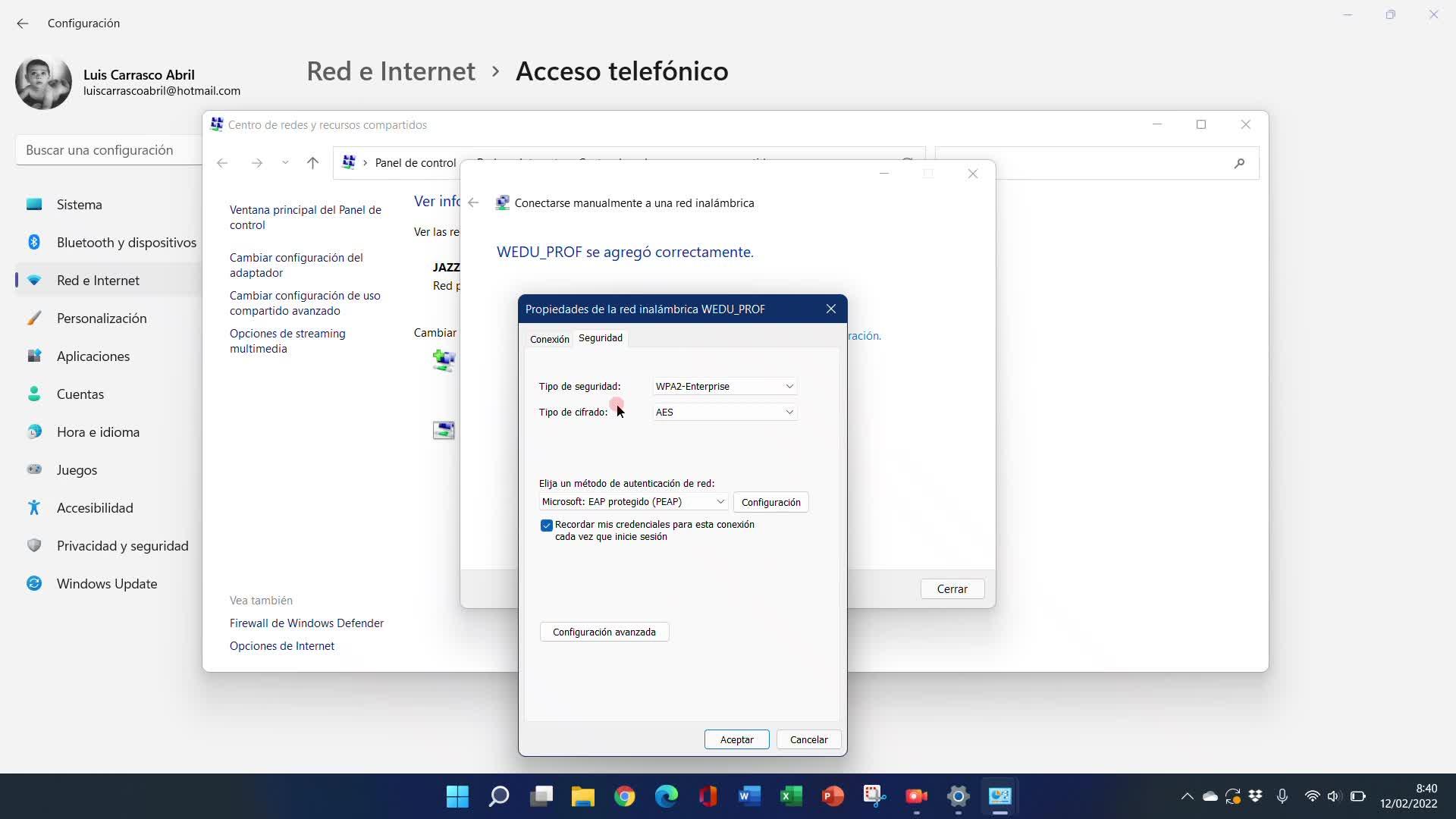The width and height of the screenshot is (1456, 819).
Task: Open the Windows Update sidebar icon
Action: 34,583
